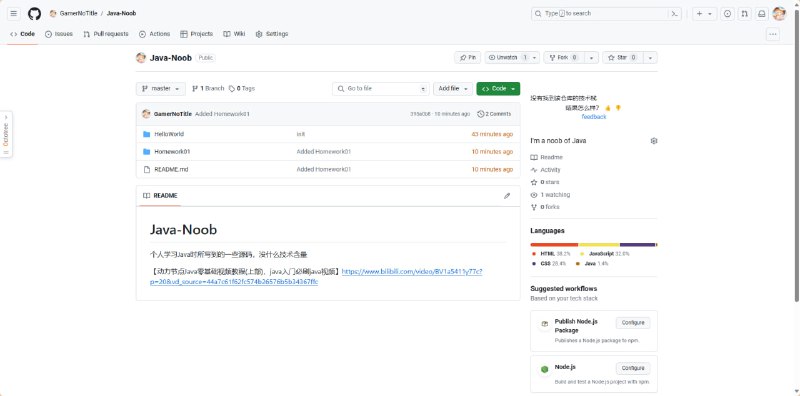Image resolution: width=800 pixels, height=396 pixels.
Task: View the 0 Tags link
Action: [x=242, y=89]
